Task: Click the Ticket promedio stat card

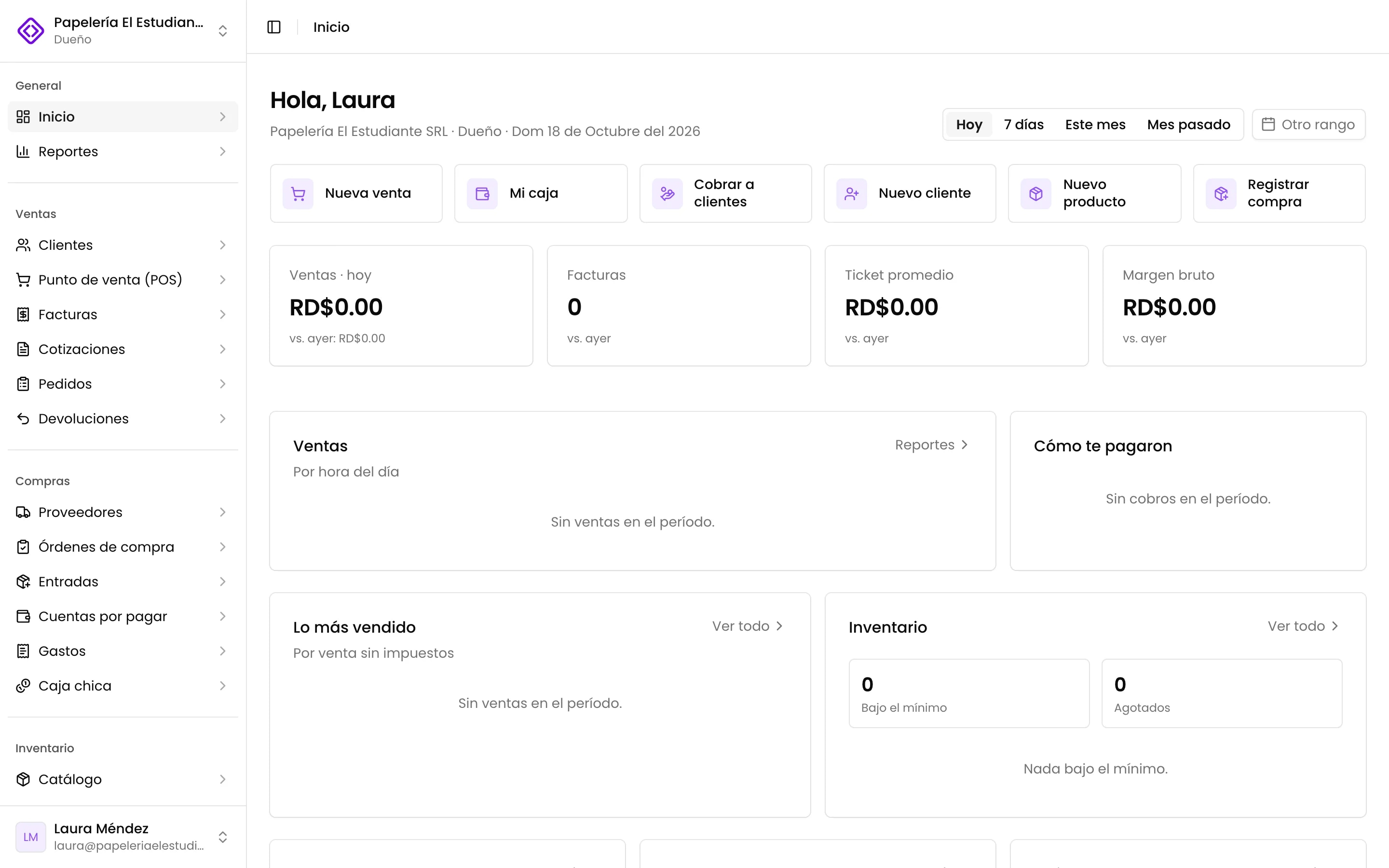Action: point(957,306)
